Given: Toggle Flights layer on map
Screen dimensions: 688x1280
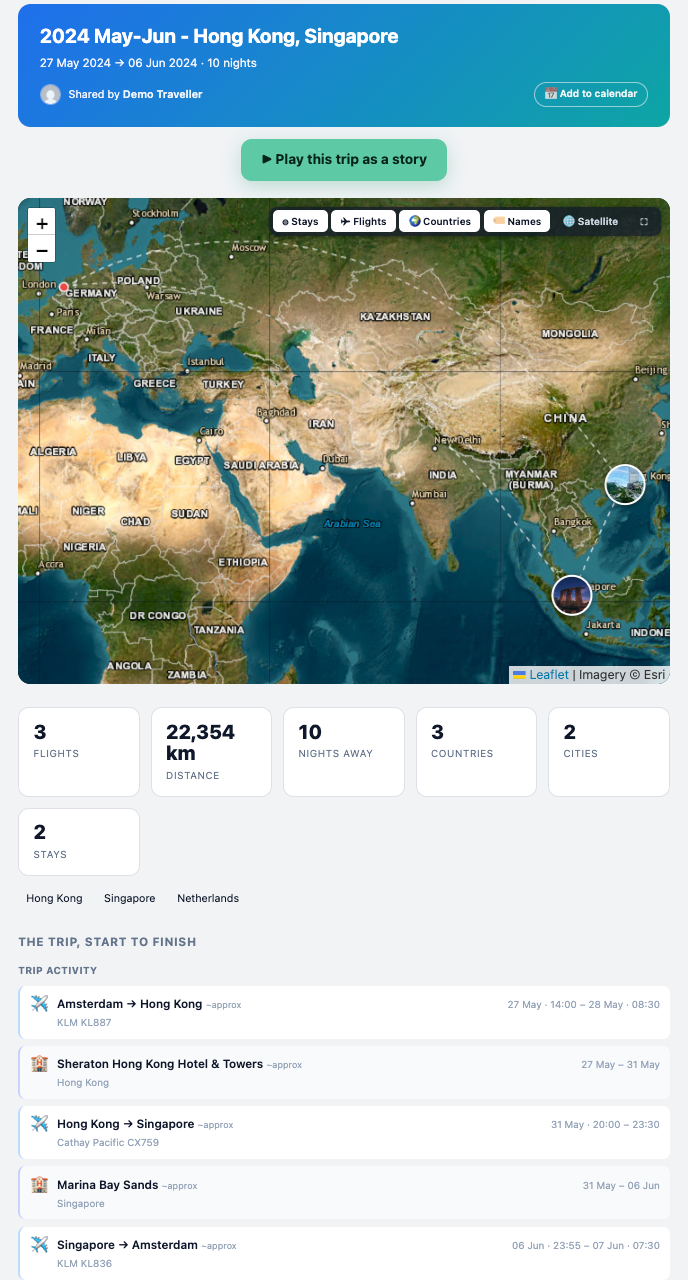Looking at the screenshot, I should [x=363, y=221].
